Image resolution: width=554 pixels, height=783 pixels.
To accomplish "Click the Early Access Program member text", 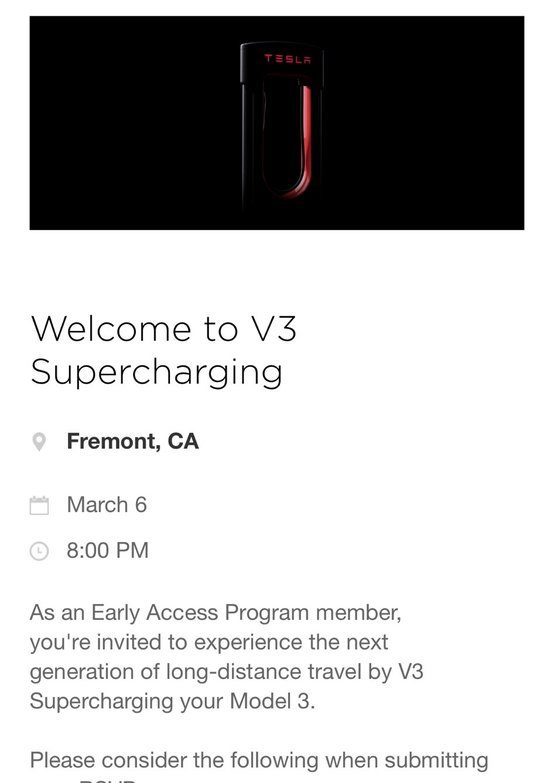I will point(246,613).
